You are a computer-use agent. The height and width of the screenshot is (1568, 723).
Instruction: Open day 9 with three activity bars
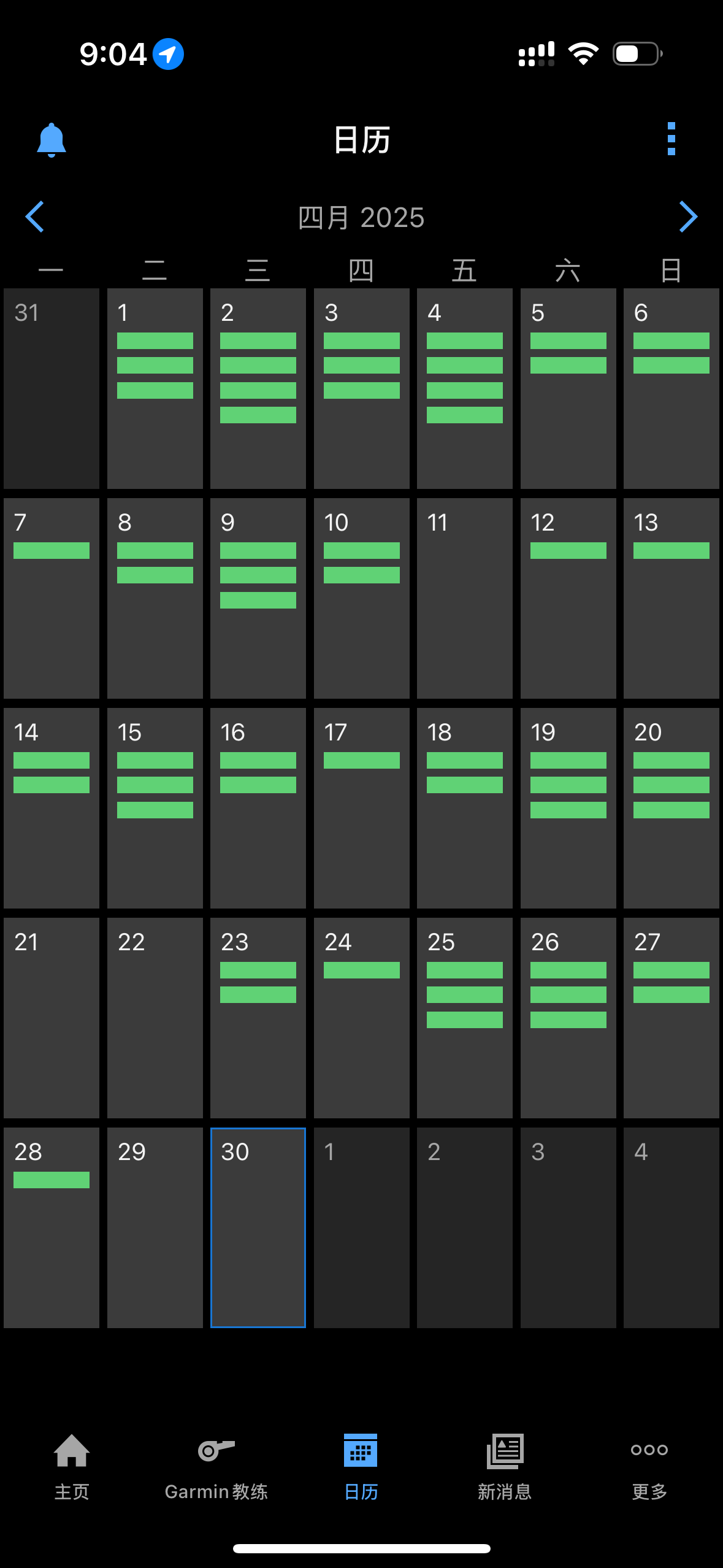[x=258, y=598]
